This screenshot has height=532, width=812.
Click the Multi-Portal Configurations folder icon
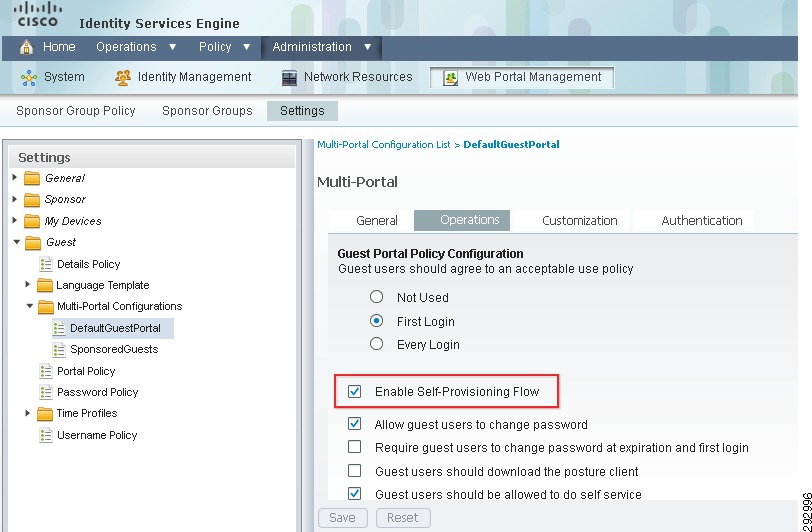(x=46, y=307)
